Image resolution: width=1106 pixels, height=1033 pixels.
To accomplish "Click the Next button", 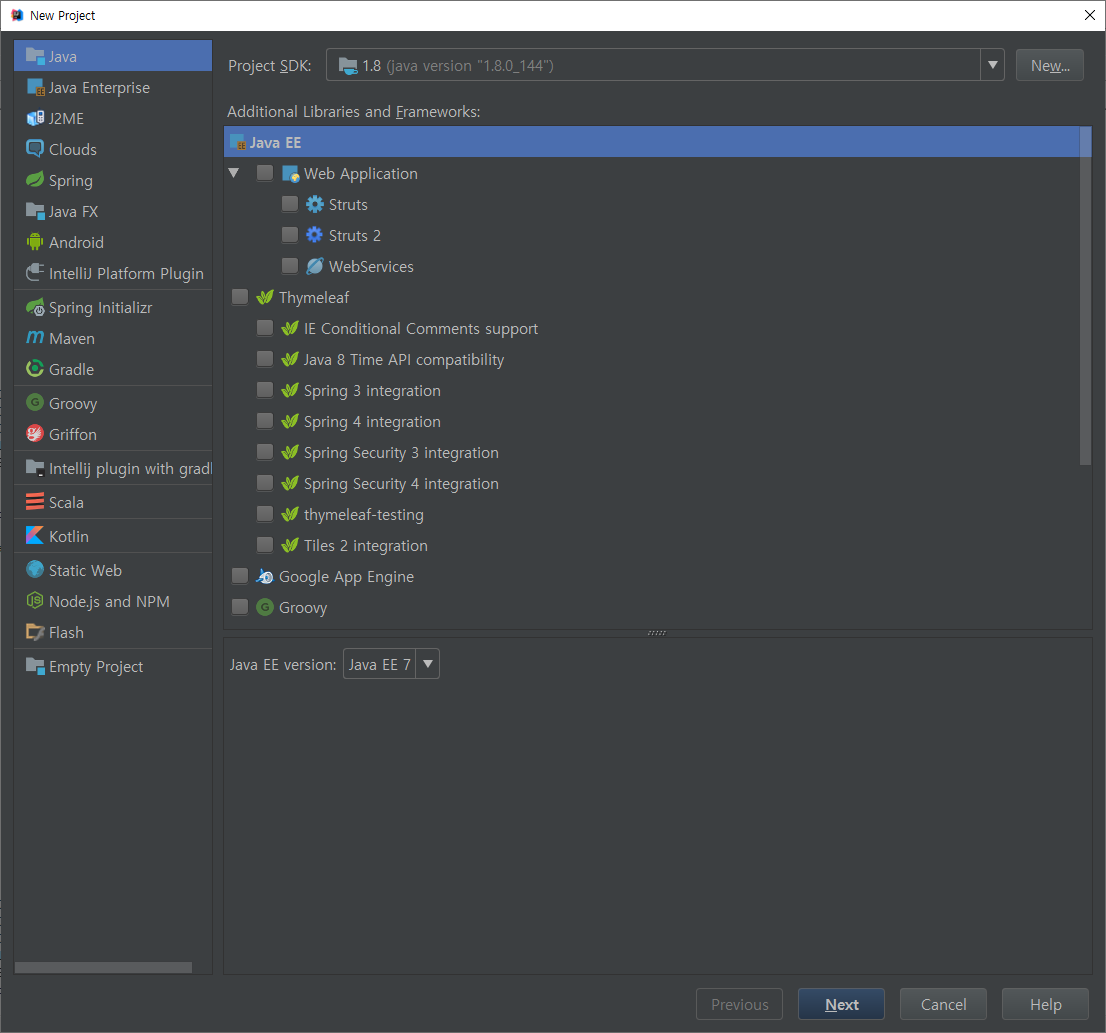I will tap(841, 1004).
